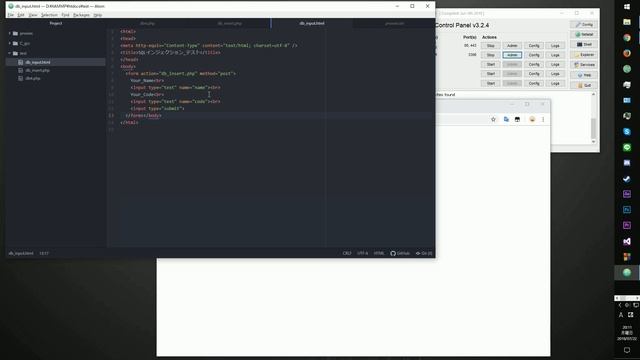Click the taskbar clock and date
The height and width of the screenshot is (360, 640).
click(x=627, y=333)
